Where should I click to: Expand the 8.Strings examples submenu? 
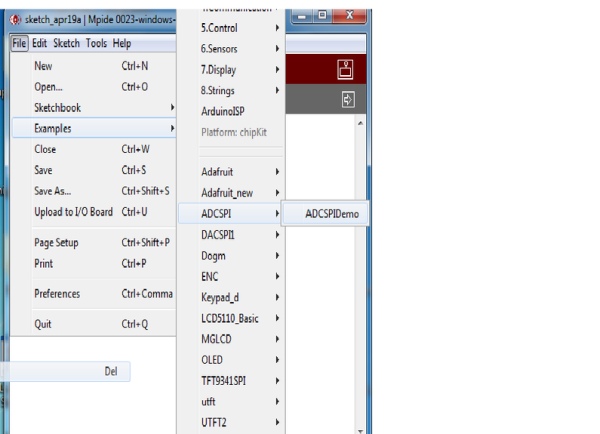[x=232, y=90]
